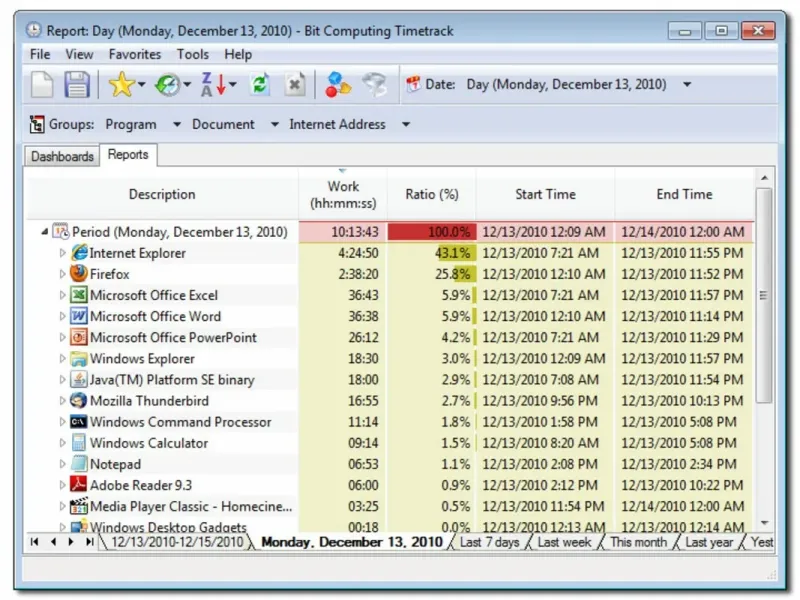Switch to the Last week tab
Screen dimensions: 800x600
pos(564,542)
